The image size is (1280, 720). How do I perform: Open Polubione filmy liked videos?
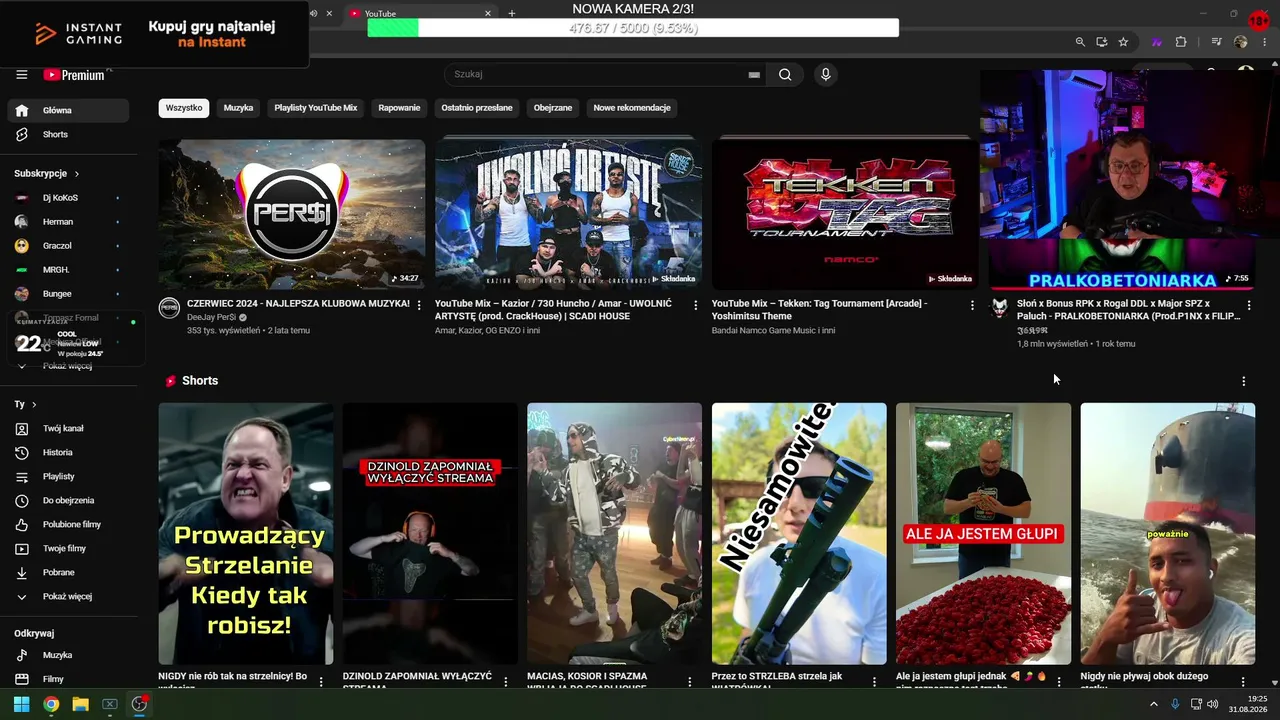point(68,524)
